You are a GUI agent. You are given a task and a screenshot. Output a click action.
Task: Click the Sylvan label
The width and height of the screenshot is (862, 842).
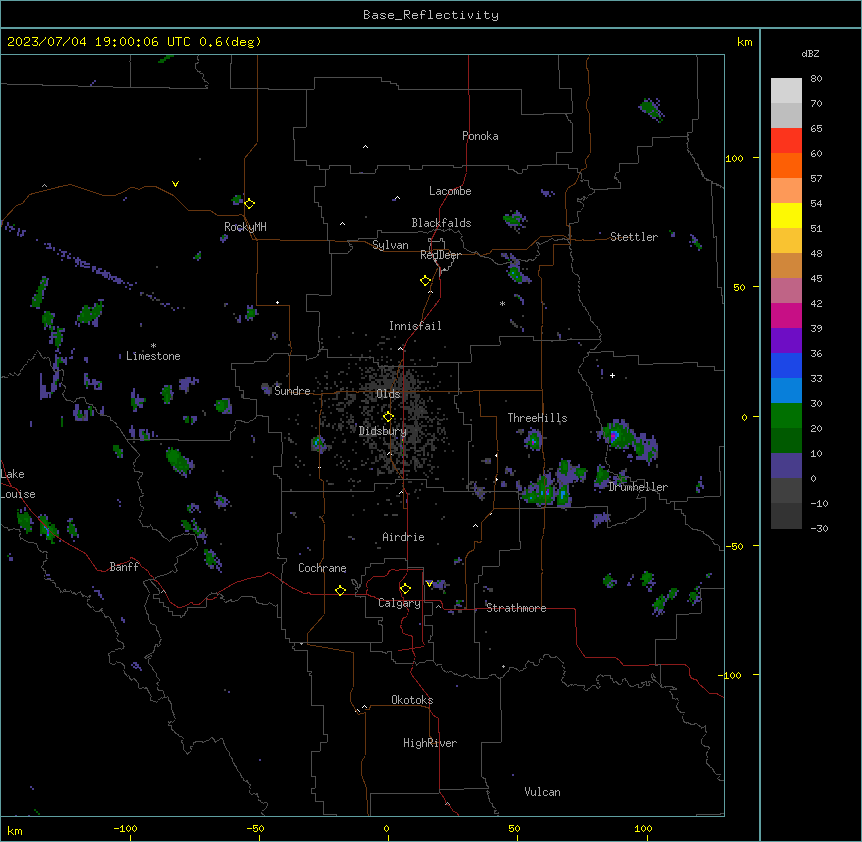pyautogui.click(x=390, y=245)
